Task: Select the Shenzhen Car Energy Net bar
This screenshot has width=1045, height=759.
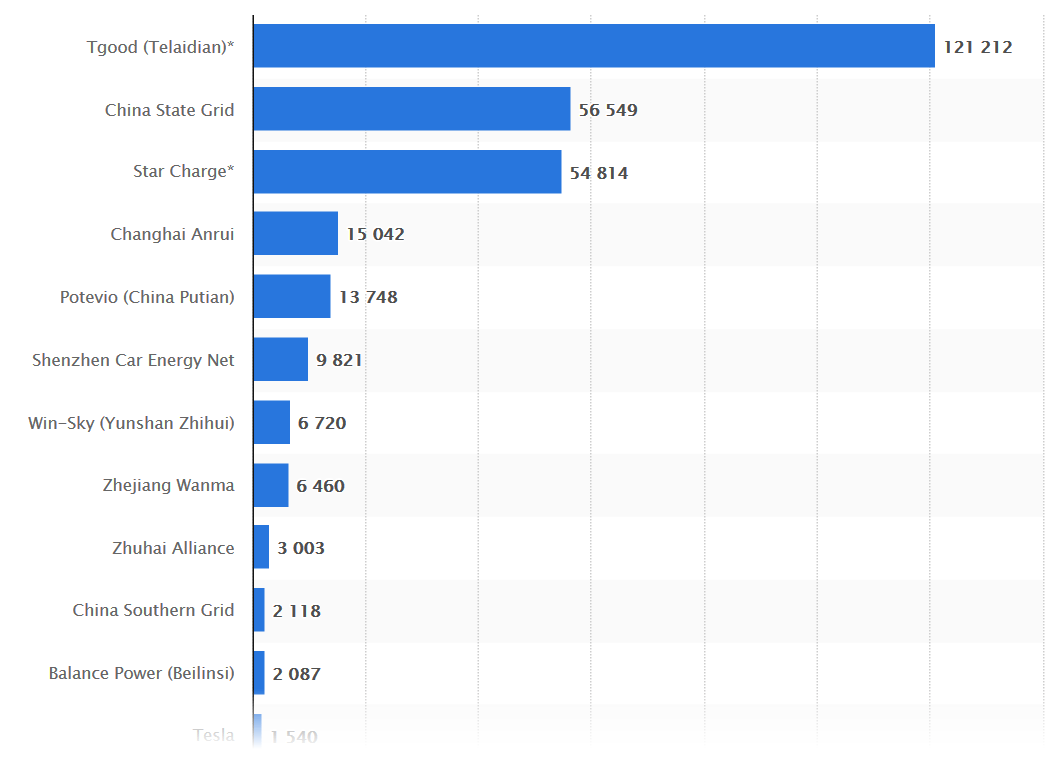Action: point(280,359)
